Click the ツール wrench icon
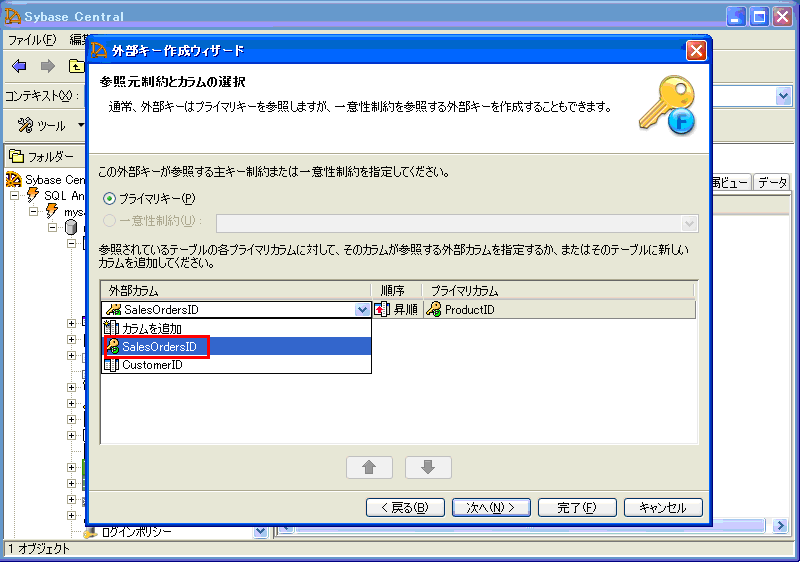 tap(26, 126)
